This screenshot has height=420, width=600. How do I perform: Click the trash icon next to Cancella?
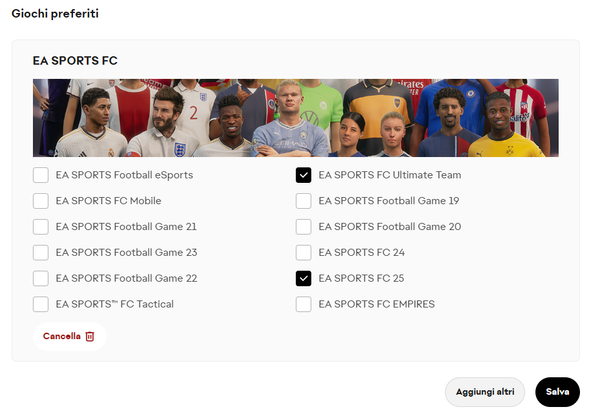pyautogui.click(x=90, y=336)
